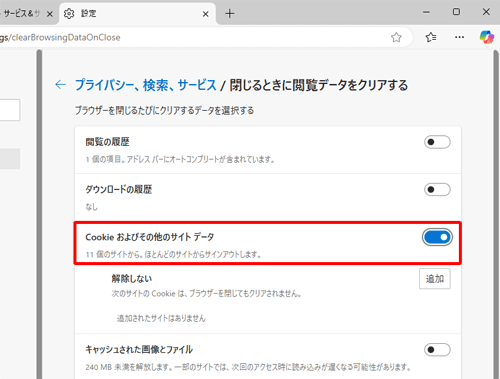500x379 pixels.
Task: Toggle 閲覧の履歴 clearing switch
Action: pyautogui.click(x=437, y=142)
